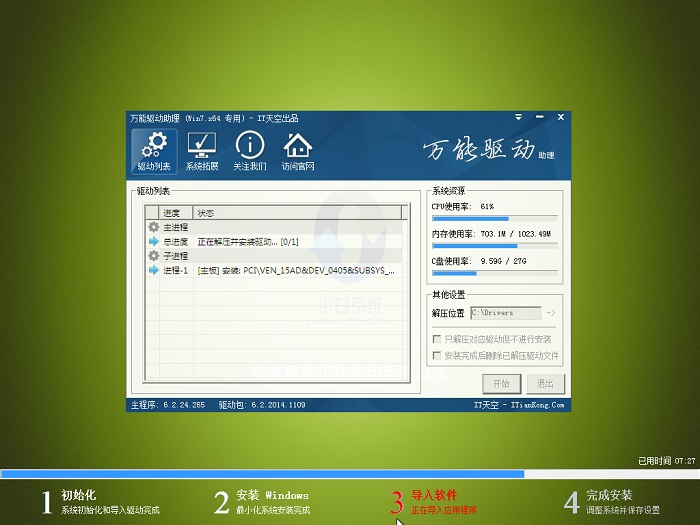Visit the official site via 访问官网
This screenshot has height=525, width=700.
coord(298,151)
